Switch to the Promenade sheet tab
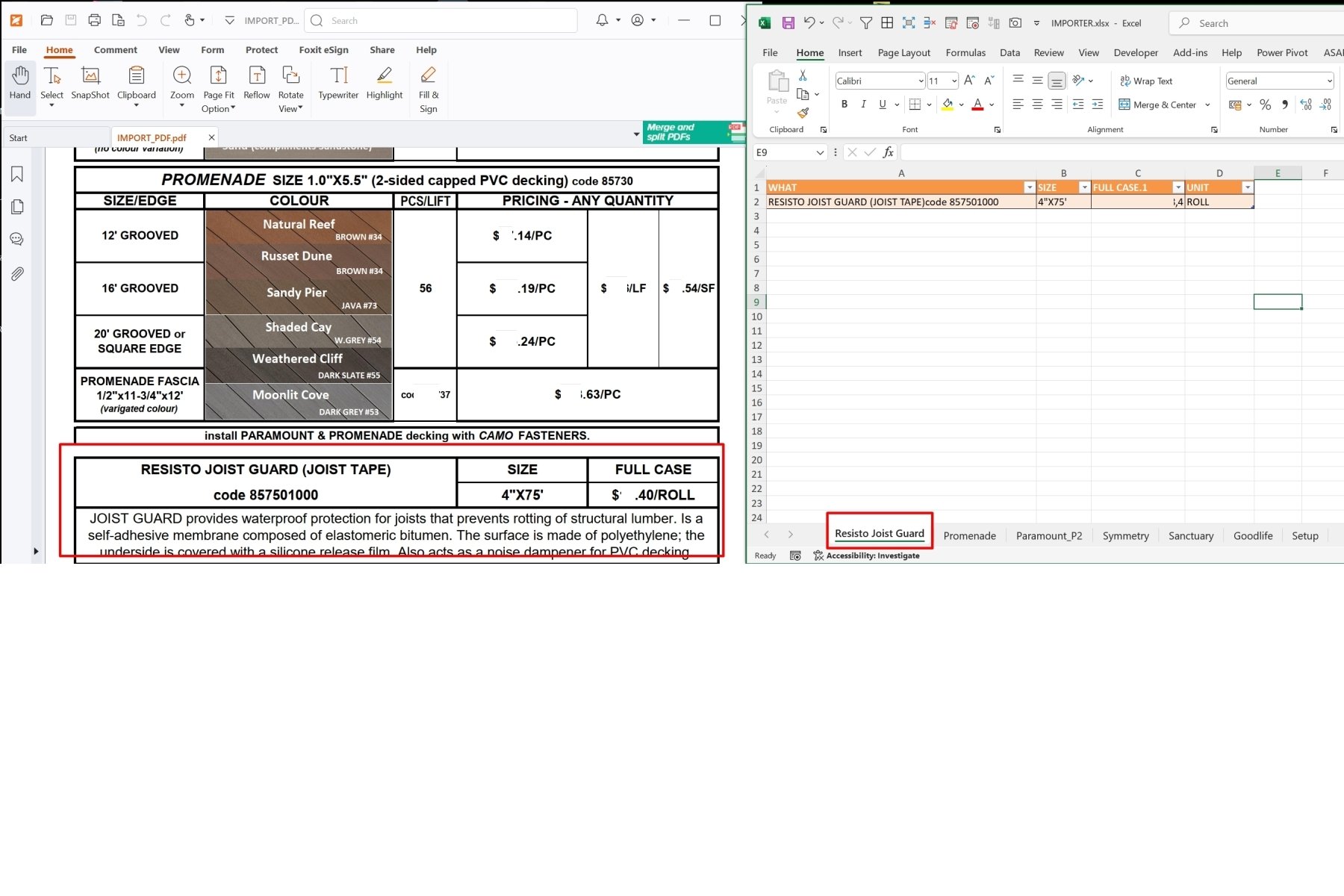This screenshot has width=1344, height=896. tap(969, 535)
